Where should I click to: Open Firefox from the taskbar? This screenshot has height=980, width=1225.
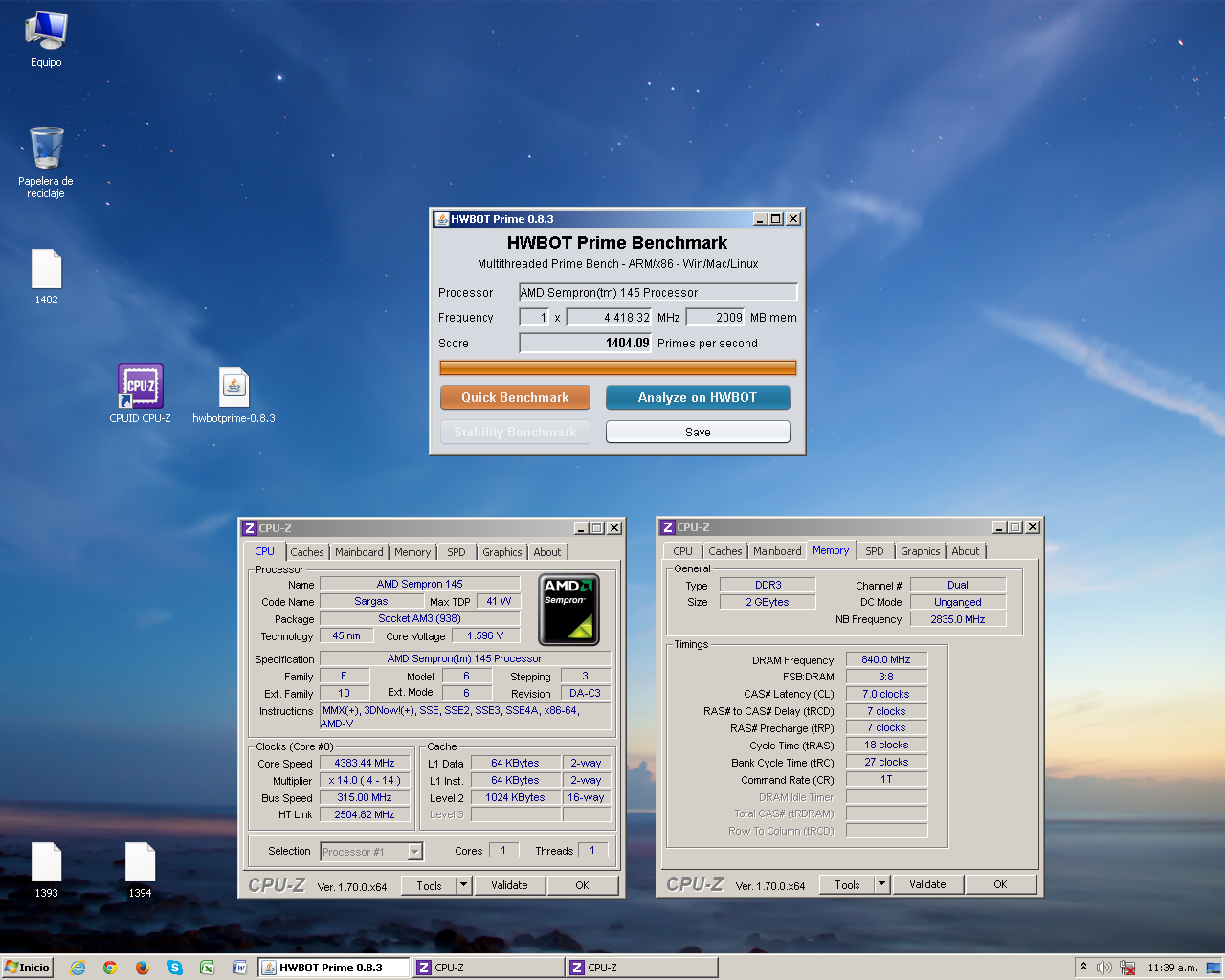[x=143, y=968]
